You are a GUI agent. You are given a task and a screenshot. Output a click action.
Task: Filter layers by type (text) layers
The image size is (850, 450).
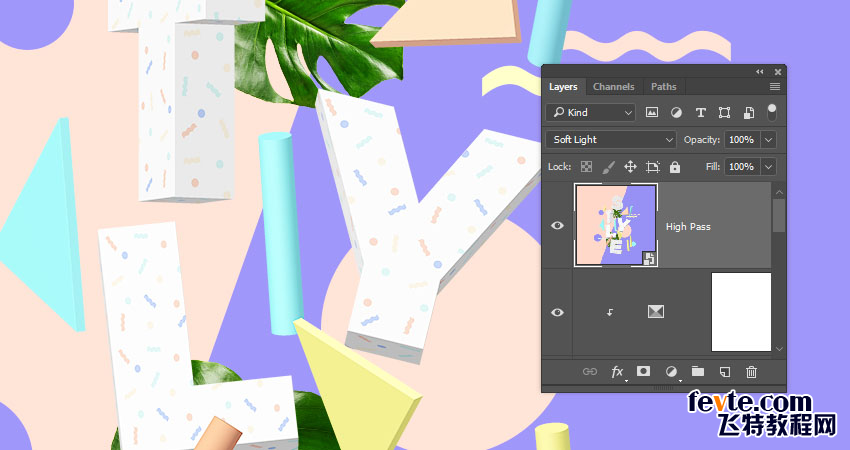pyautogui.click(x=700, y=113)
